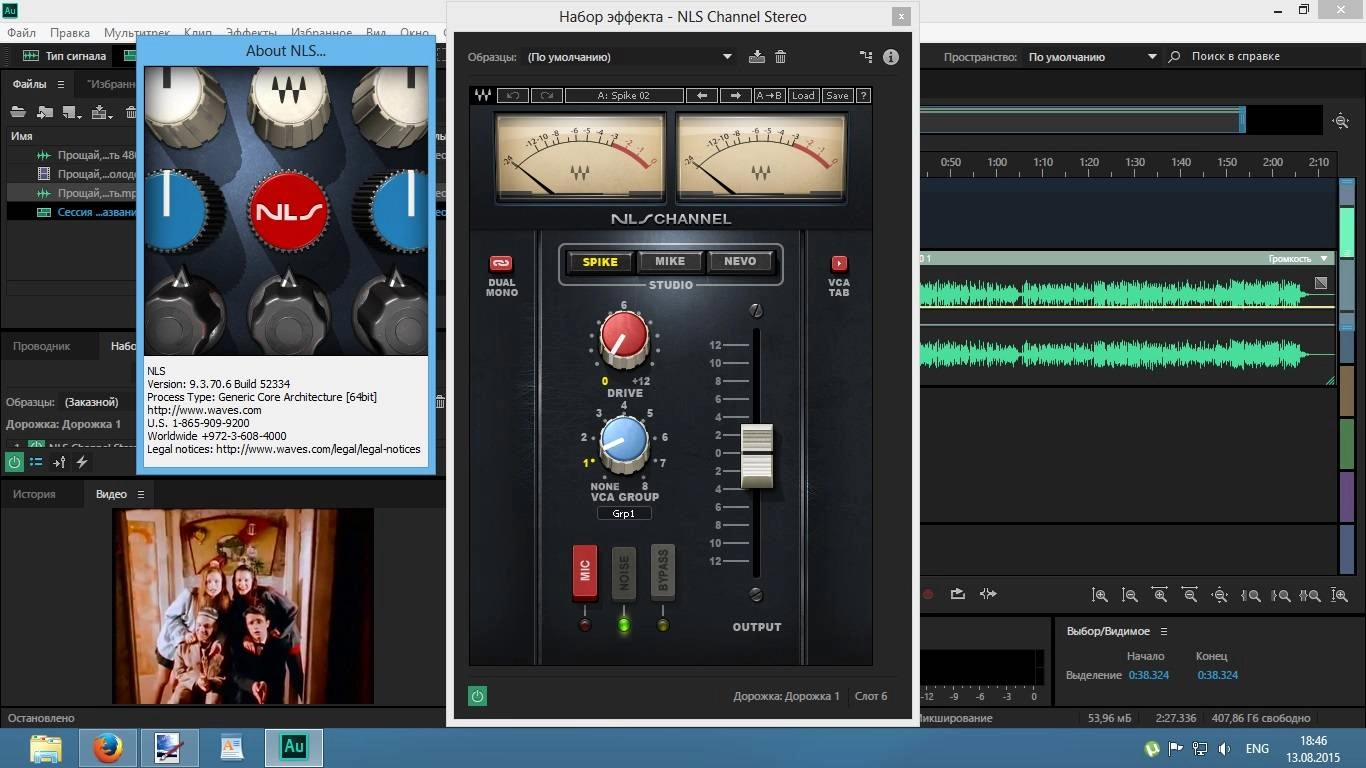This screenshot has width=1366, height=768.
Task: Undo last change in NLS plugin toolbar
Action: click(x=513, y=96)
